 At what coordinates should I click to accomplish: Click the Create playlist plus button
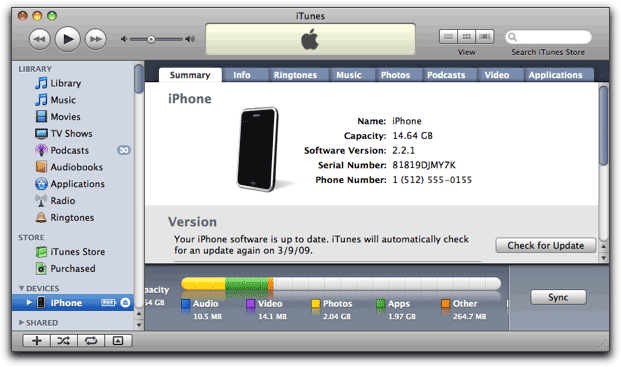coord(36,340)
